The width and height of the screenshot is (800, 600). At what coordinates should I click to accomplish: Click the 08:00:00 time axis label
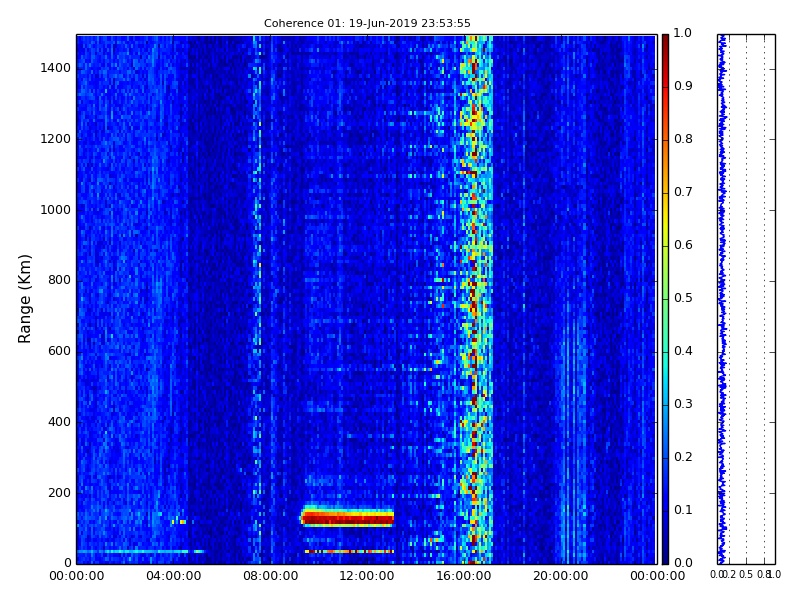point(270,576)
